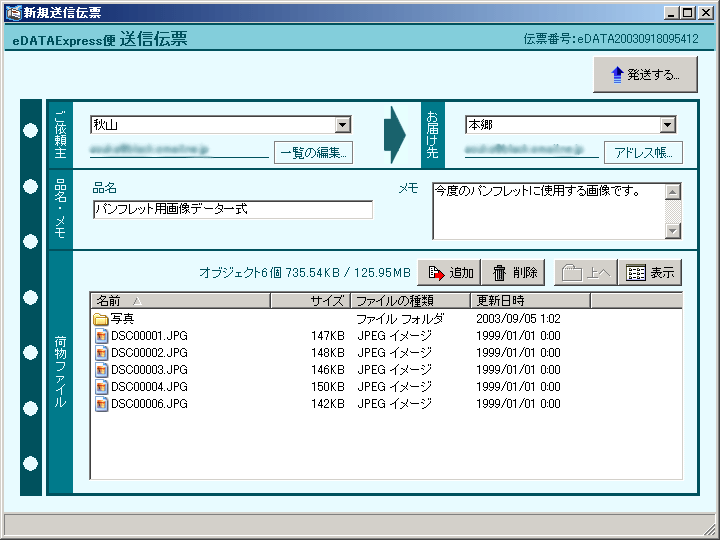
Task: Click the 148KB size cell
Action: (328, 353)
